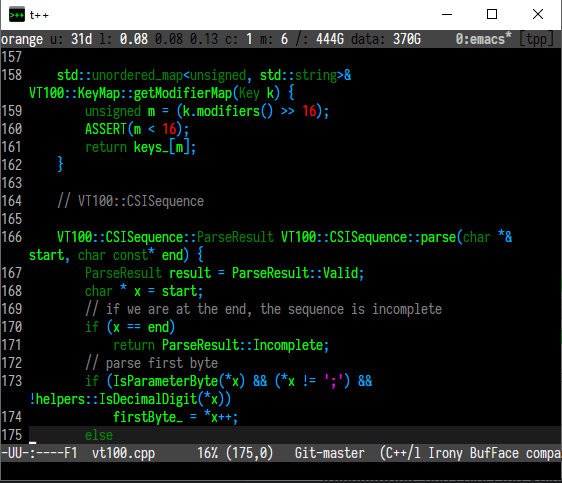
Task: Click 'Git-master' in the mode line
Action: (x=330, y=453)
